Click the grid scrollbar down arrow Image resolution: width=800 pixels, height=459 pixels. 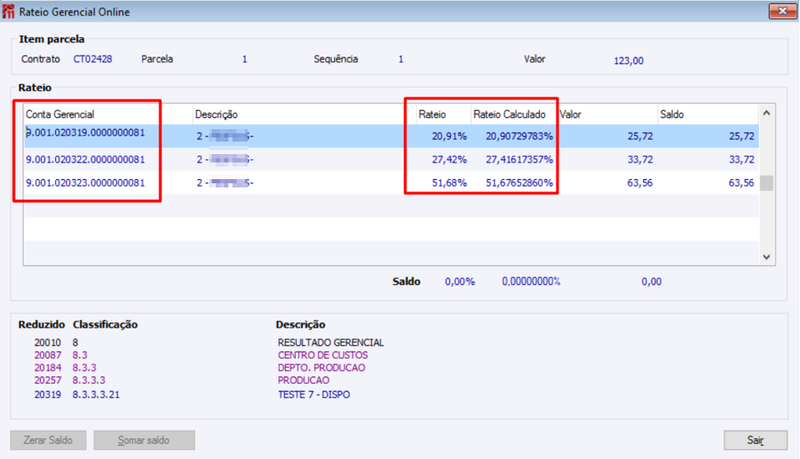766,257
